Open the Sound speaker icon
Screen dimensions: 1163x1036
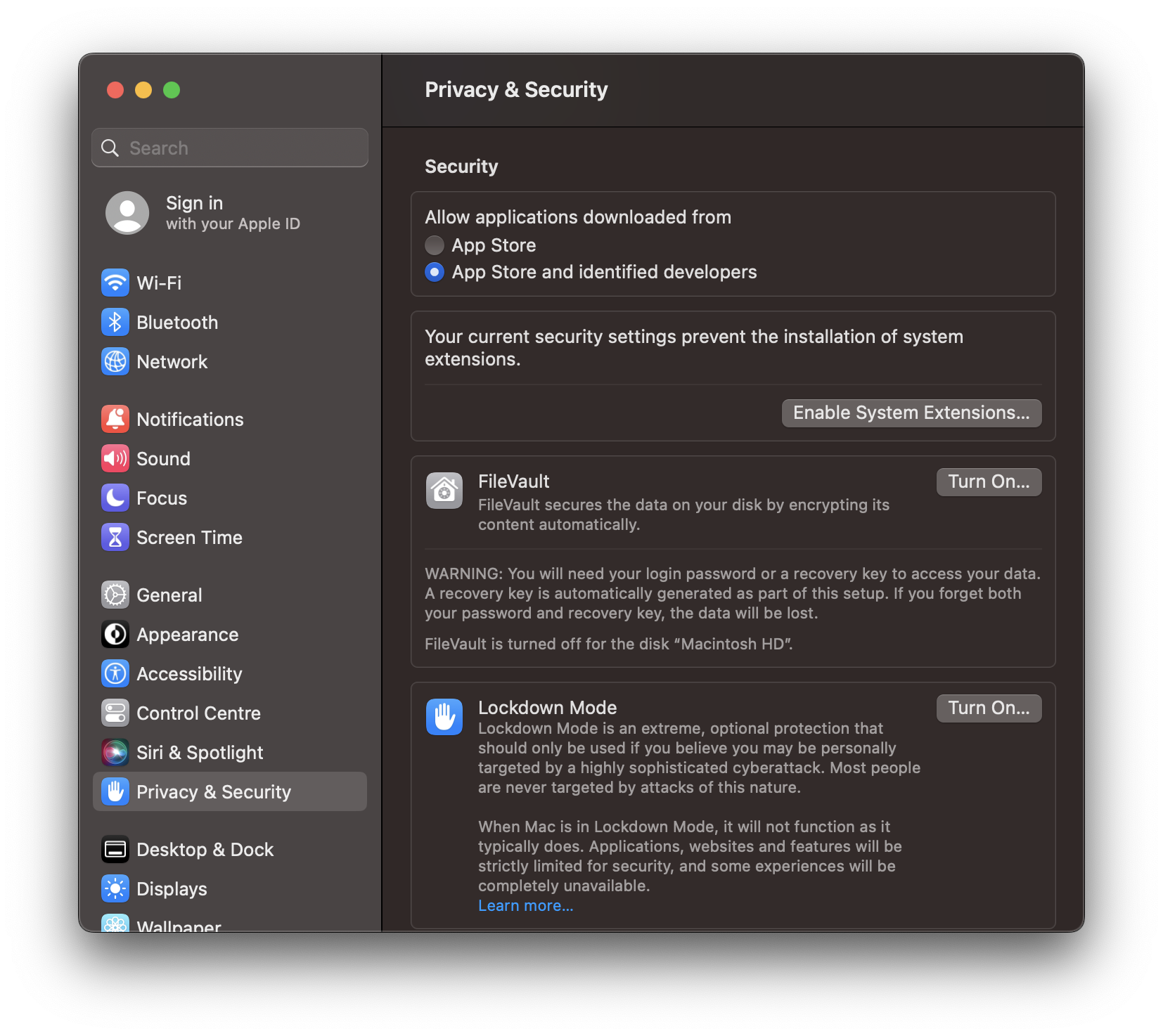click(115, 459)
